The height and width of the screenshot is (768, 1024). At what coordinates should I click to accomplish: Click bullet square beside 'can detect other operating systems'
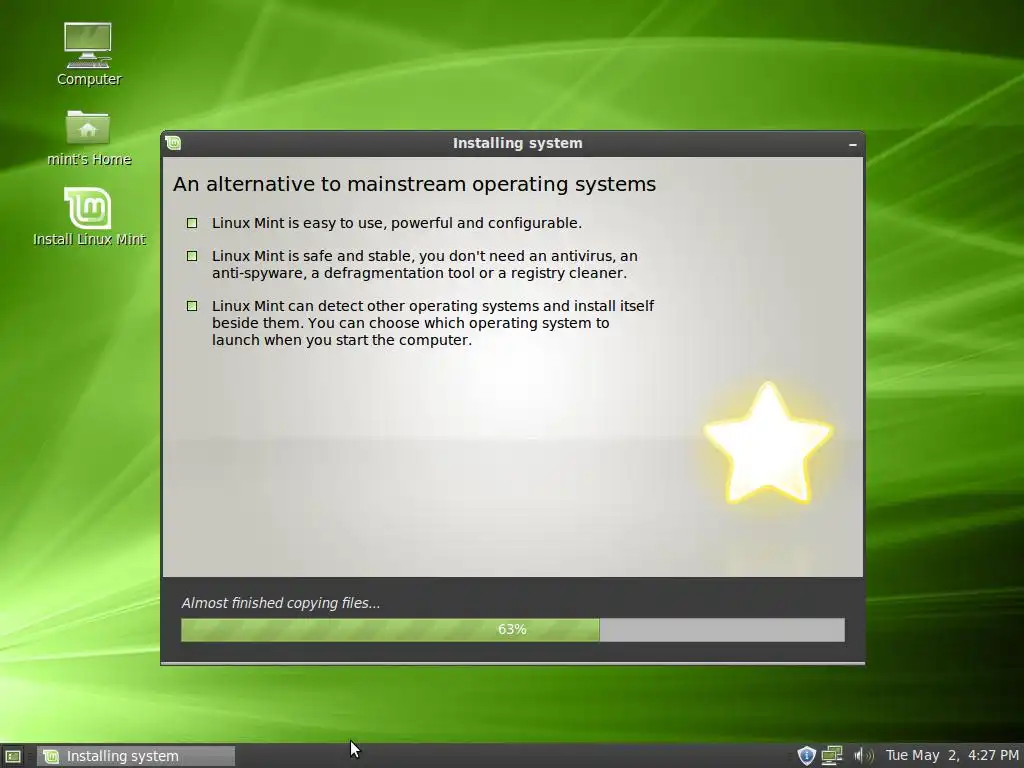192,306
